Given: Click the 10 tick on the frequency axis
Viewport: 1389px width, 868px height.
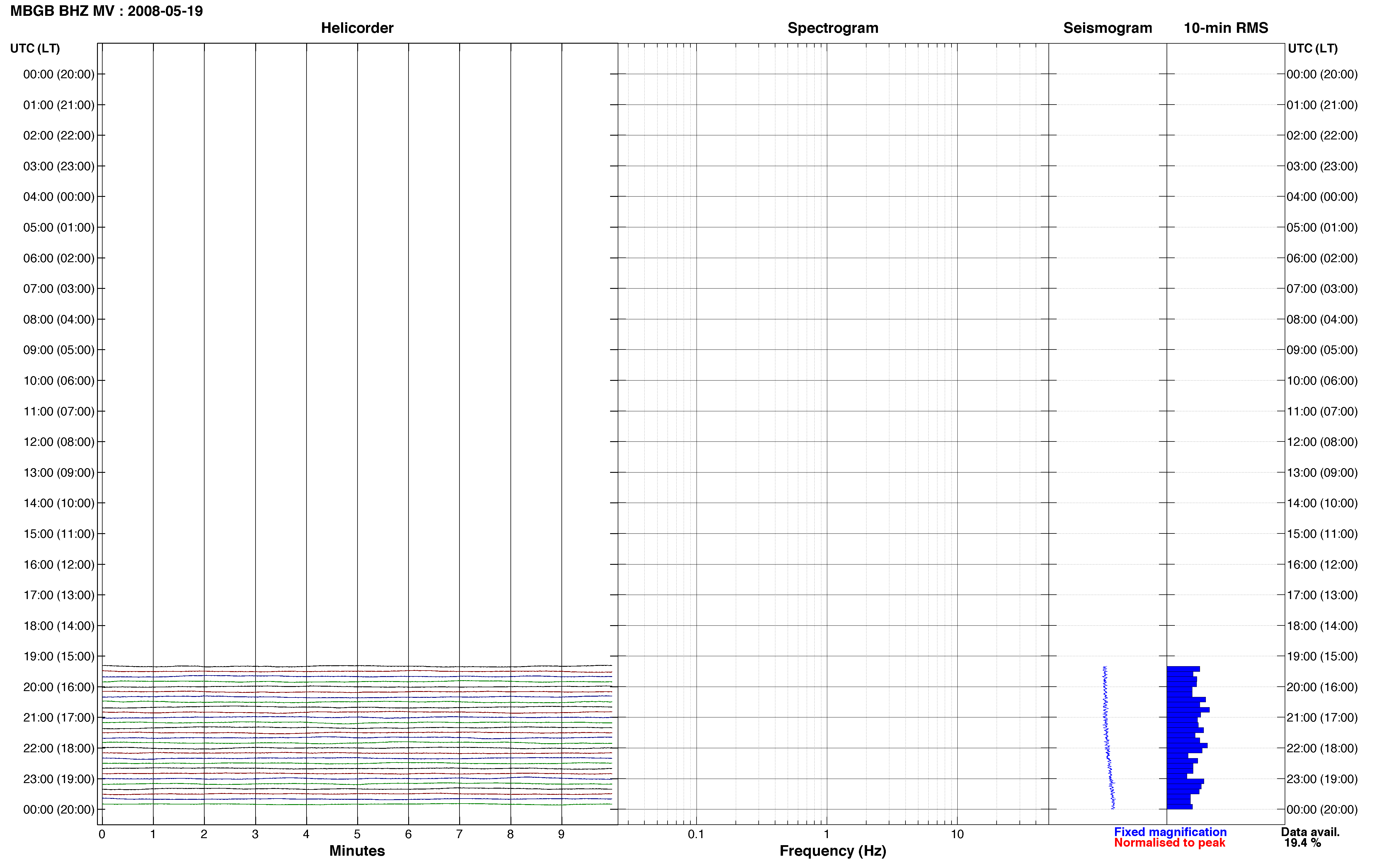Looking at the screenshot, I should [x=957, y=835].
